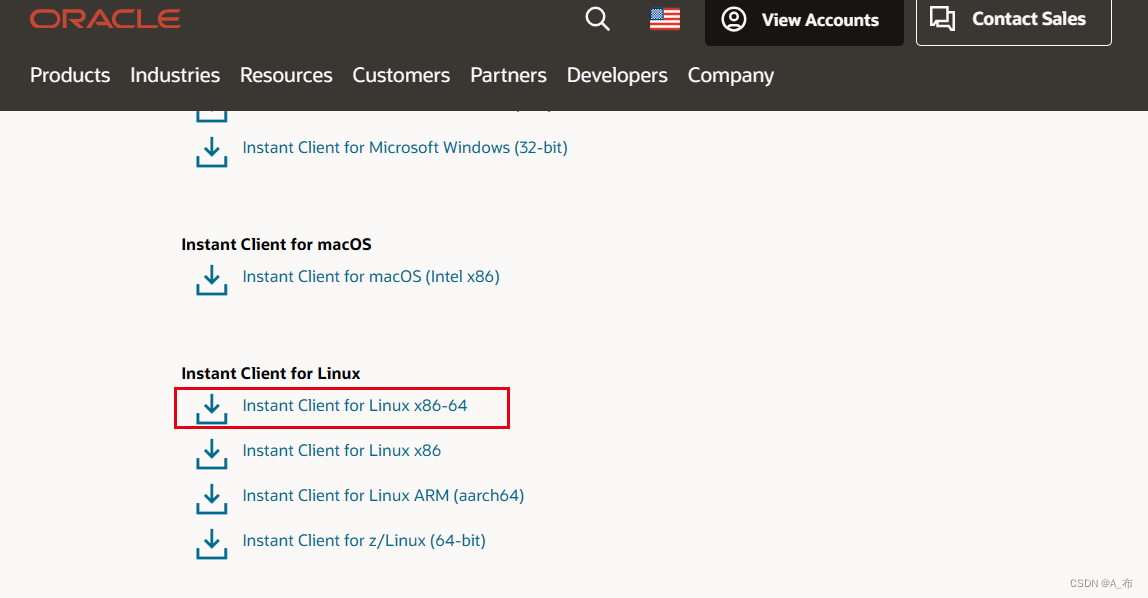Click the download icon for Linux x86
1148x598 pixels.
[211, 453]
